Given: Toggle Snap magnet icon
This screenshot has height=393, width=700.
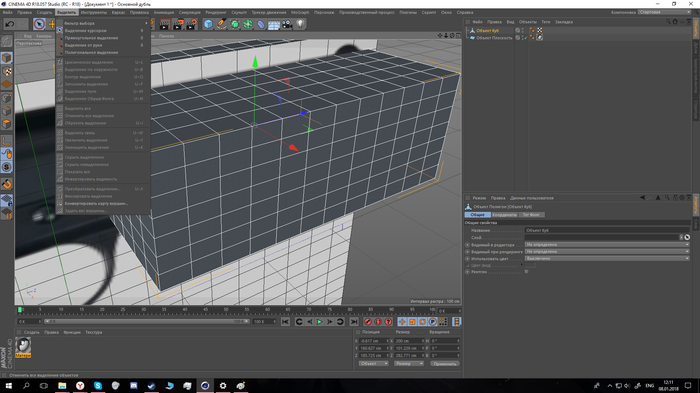Looking at the screenshot, I should pos(7,184).
